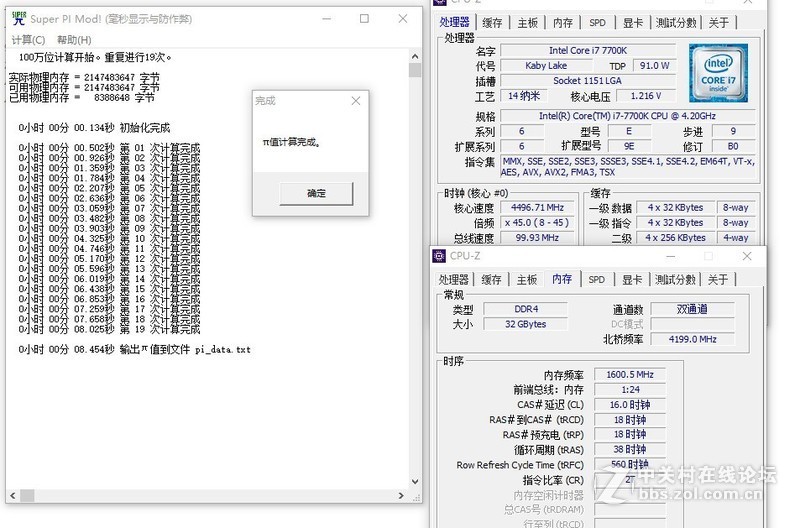Open 主板 tab in processor CPU-Z window

point(527,23)
